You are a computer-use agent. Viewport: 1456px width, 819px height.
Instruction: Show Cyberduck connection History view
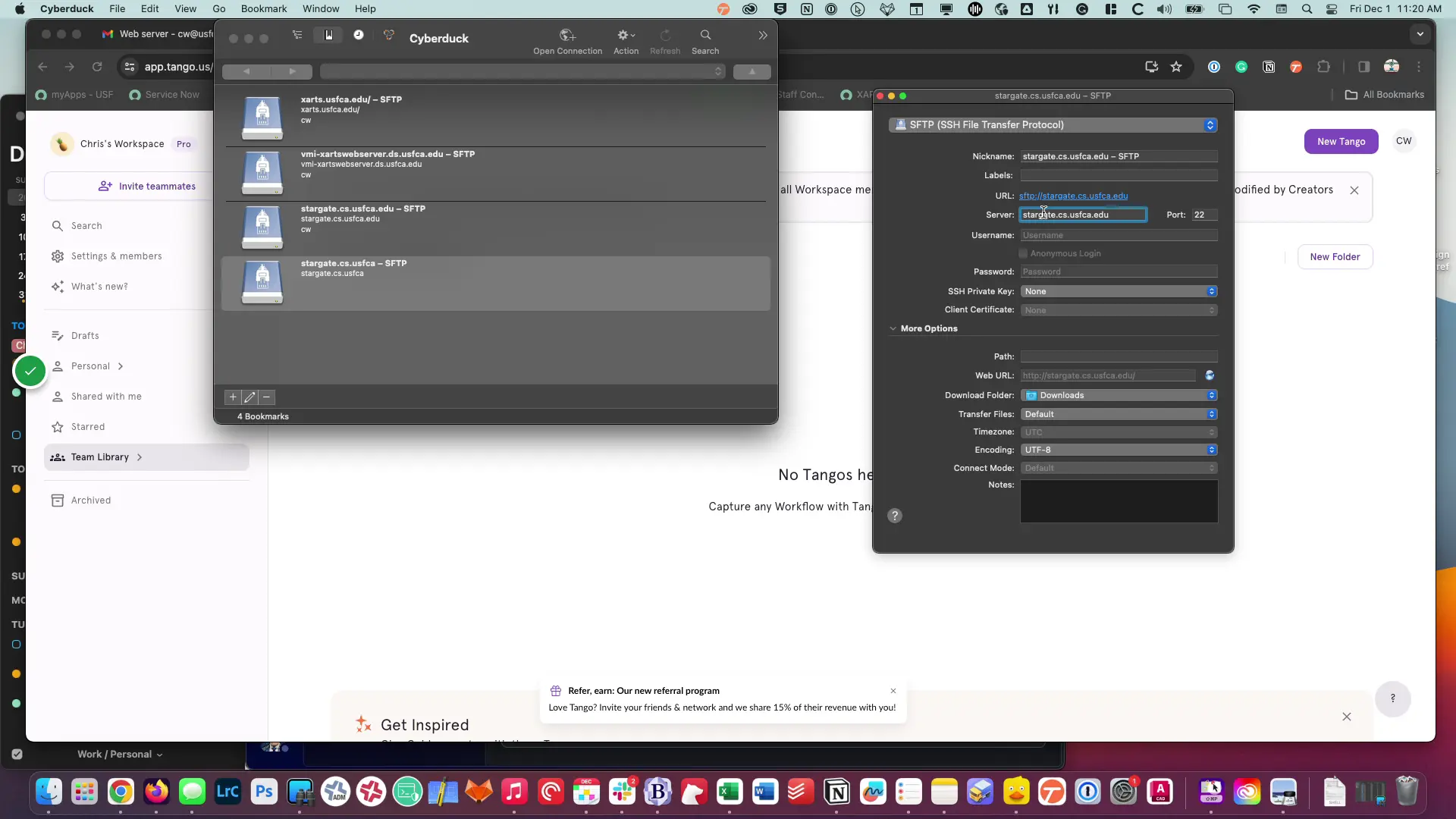click(x=359, y=35)
